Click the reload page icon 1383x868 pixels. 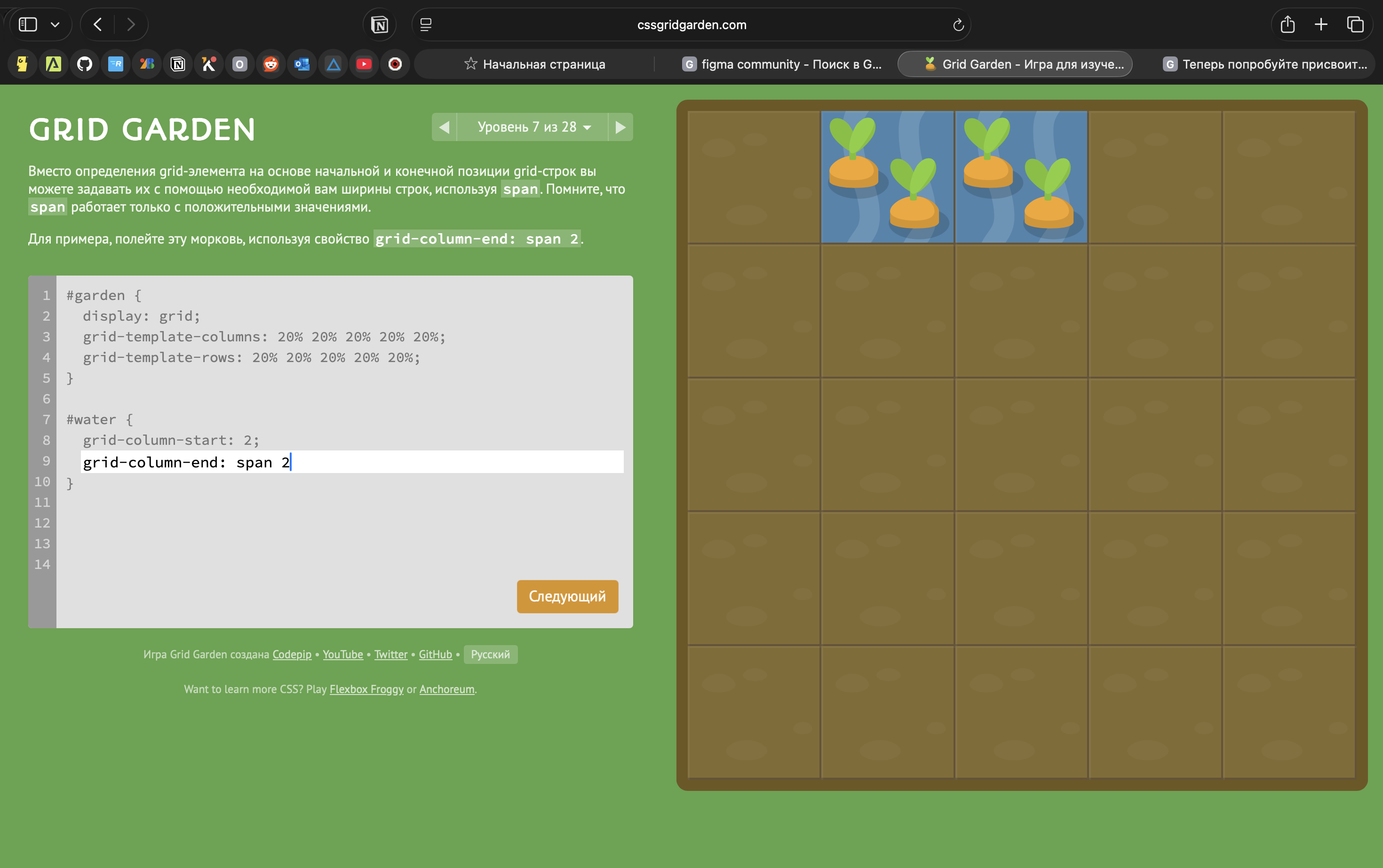coord(957,24)
